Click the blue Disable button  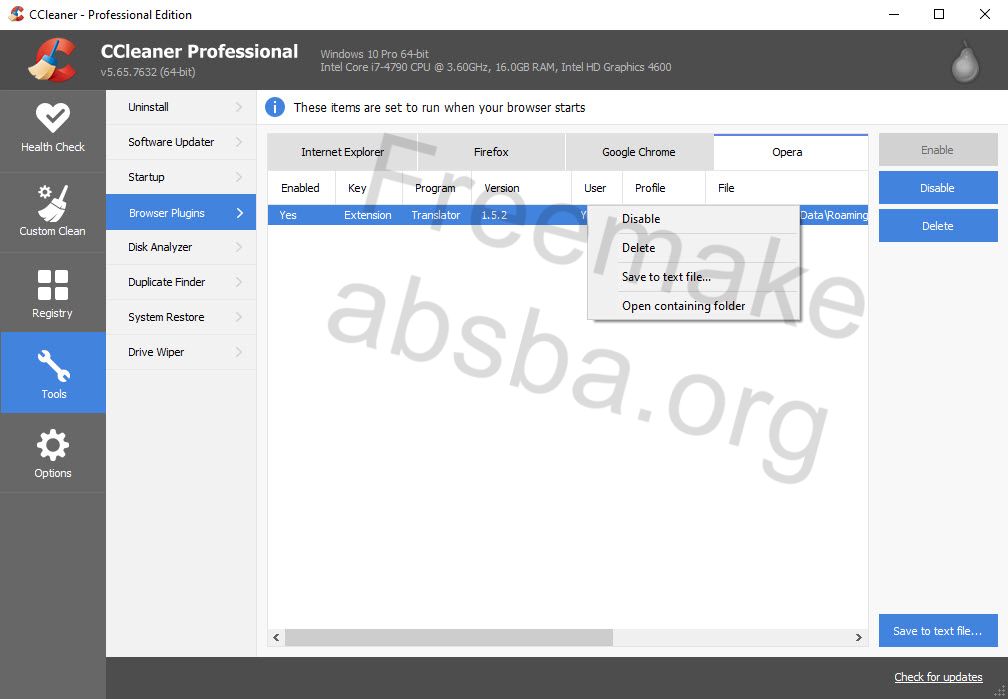(938, 188)
